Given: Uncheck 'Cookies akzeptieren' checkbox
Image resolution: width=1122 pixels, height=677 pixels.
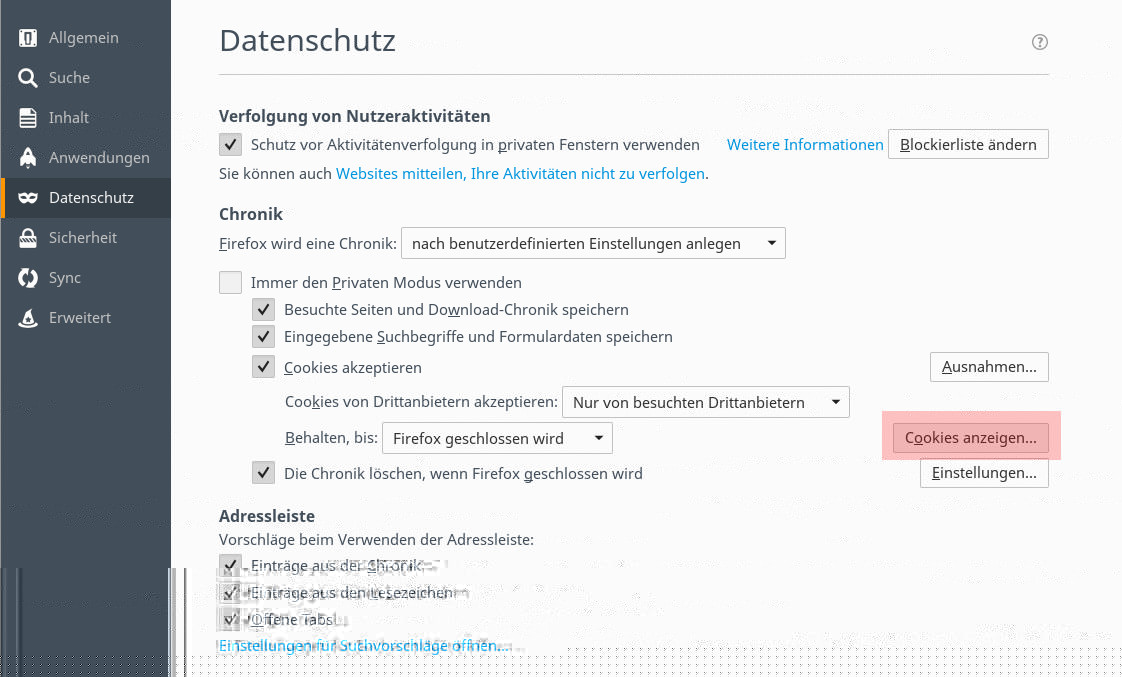Looking at the screenshot, I should 264,367.
